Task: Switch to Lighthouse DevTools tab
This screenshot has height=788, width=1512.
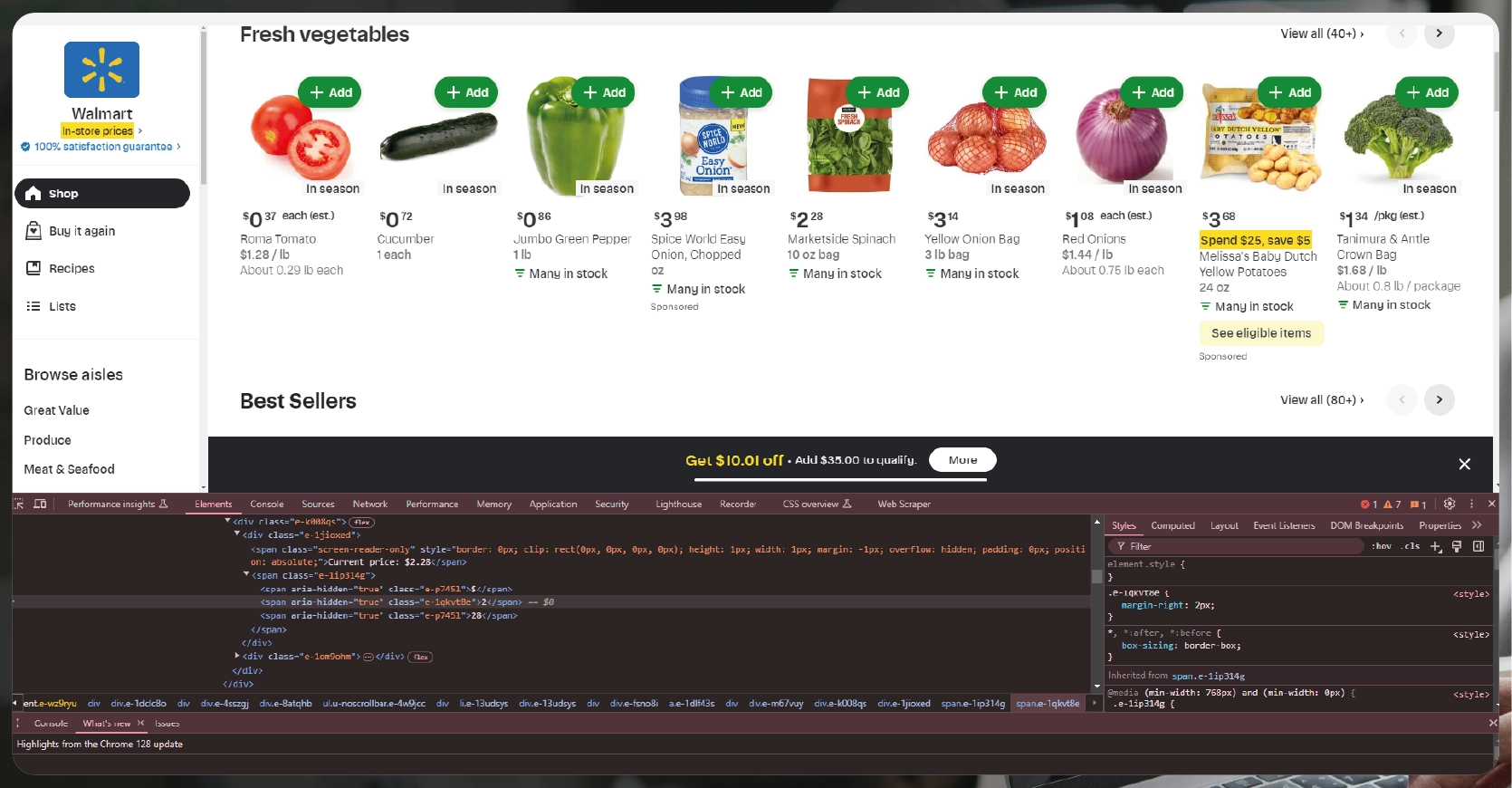Action: 678,504
